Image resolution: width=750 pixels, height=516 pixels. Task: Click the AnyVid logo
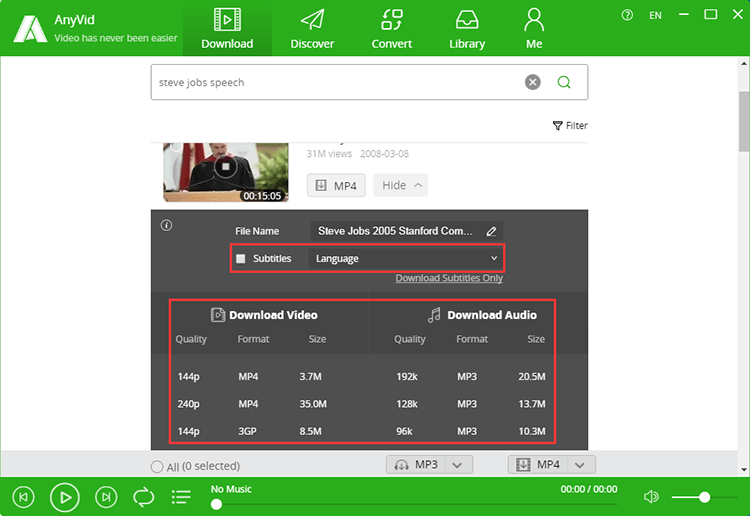point(30,29)
